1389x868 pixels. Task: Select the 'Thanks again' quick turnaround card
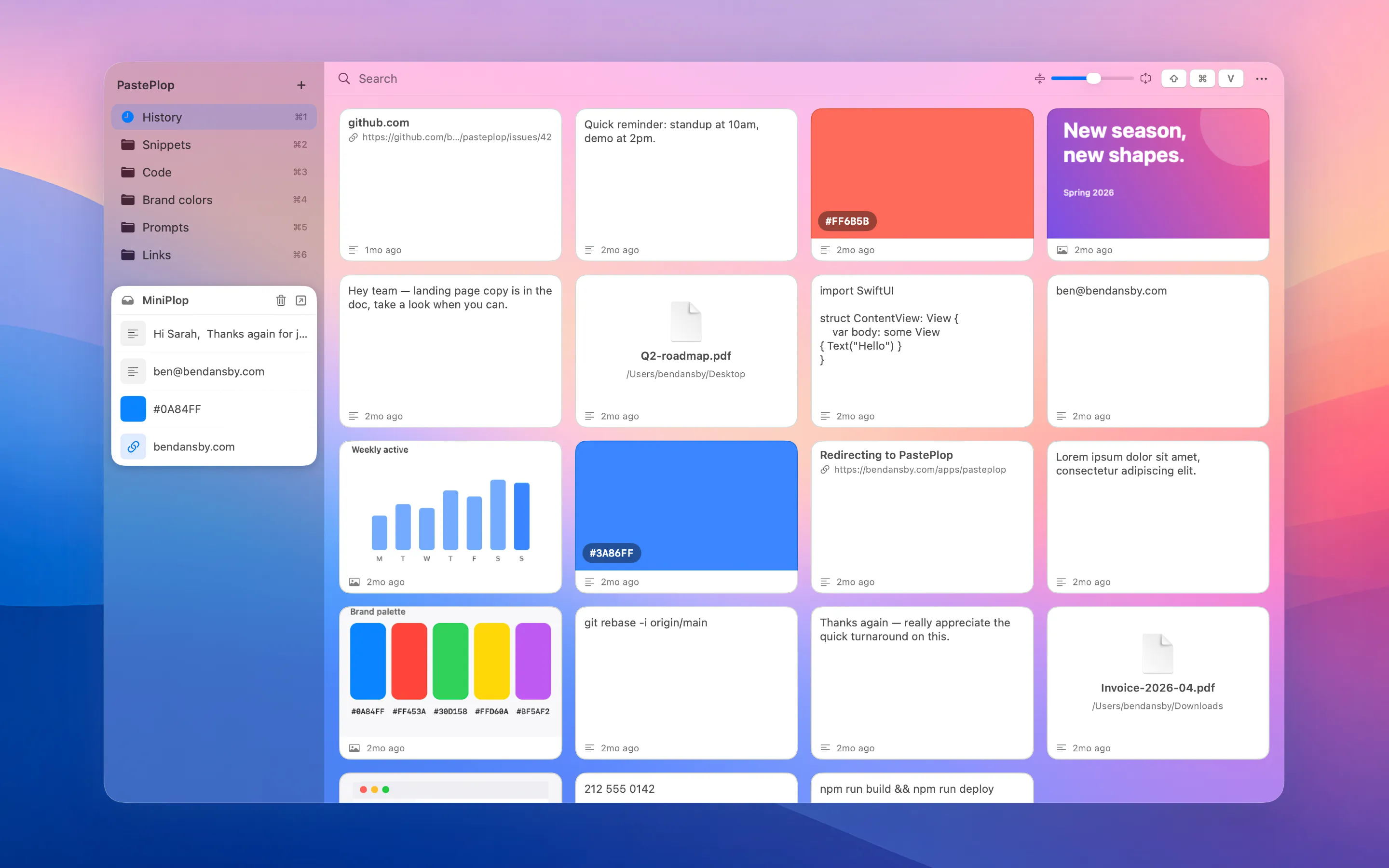pyautogui.click(x=922, y=683)
